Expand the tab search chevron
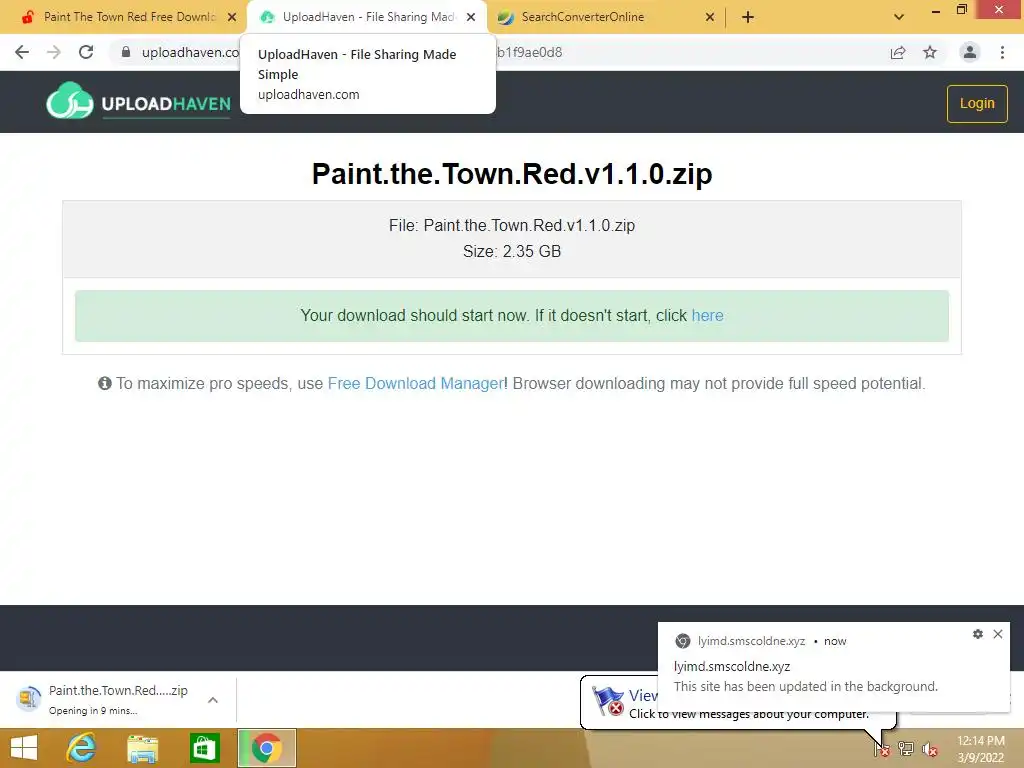1024x768 pixels. tap(899, 17)
